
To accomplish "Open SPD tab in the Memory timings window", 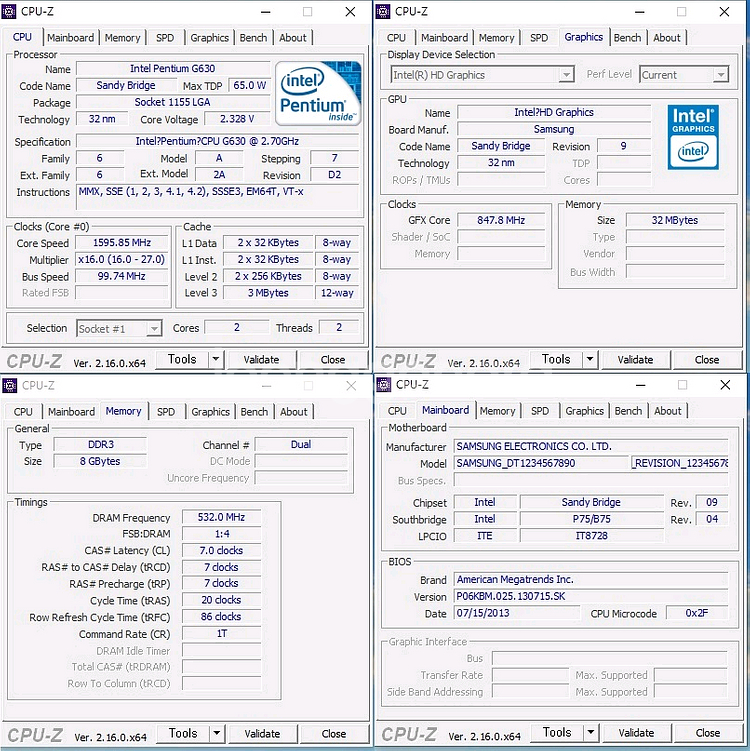I will [x=166, y=411].
